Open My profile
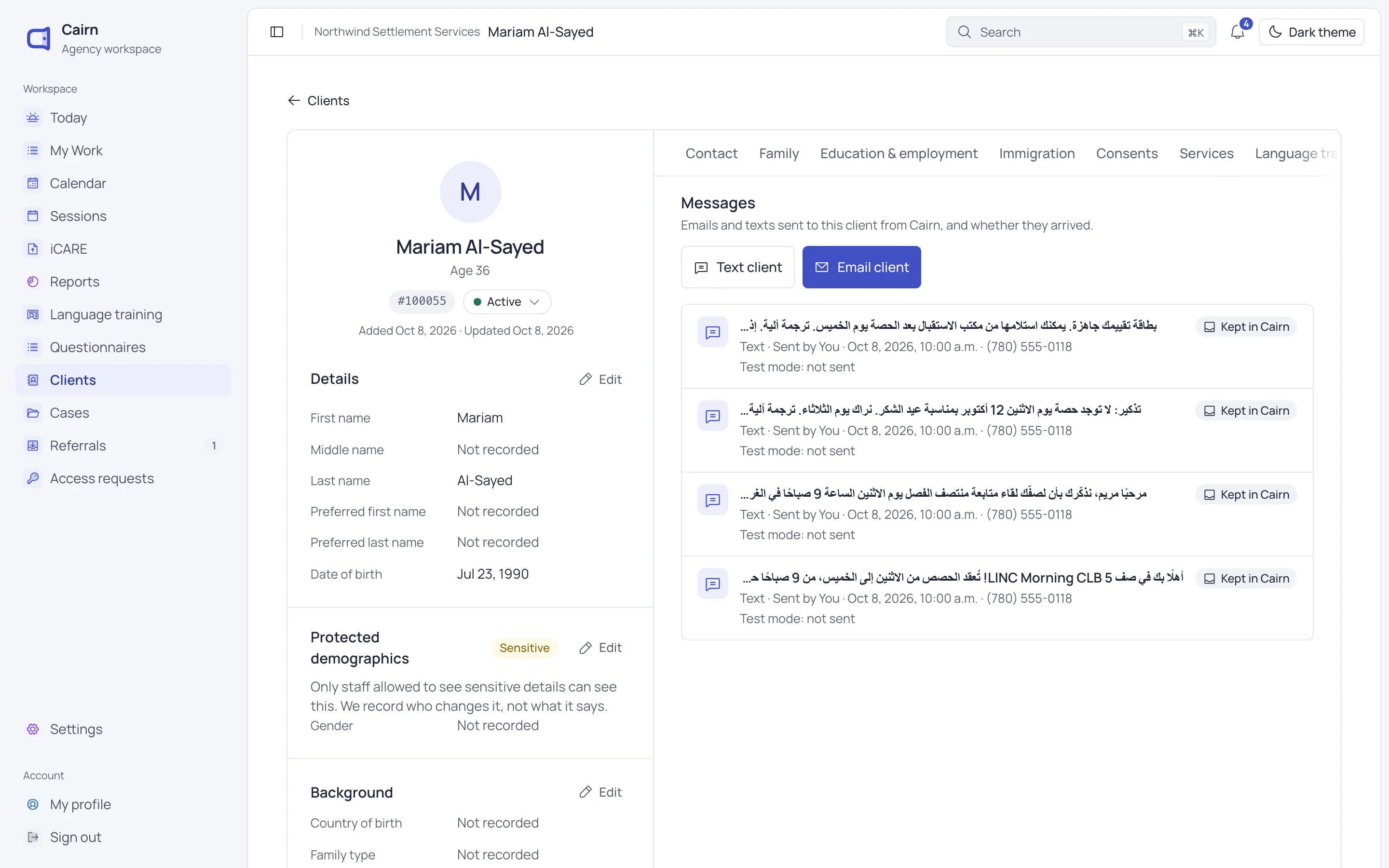1389x868 pixels. pos(123,804)
